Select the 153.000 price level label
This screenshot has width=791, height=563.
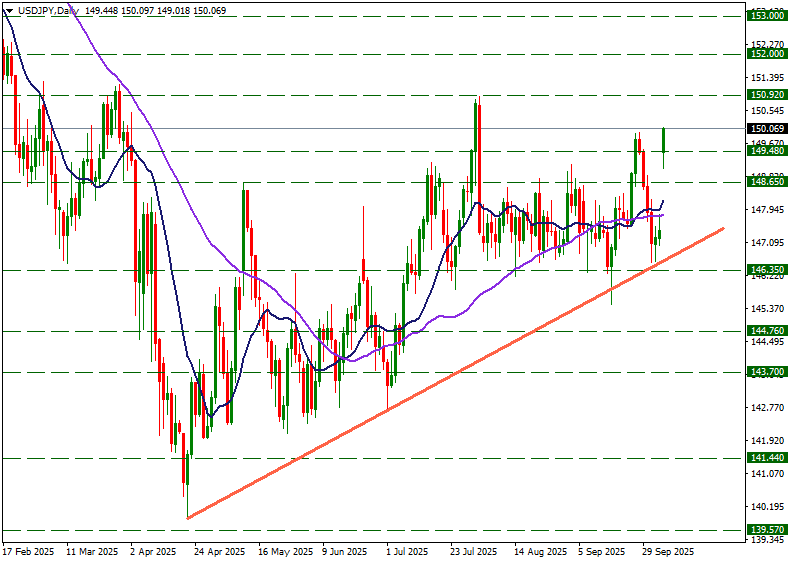pos(766,16)
